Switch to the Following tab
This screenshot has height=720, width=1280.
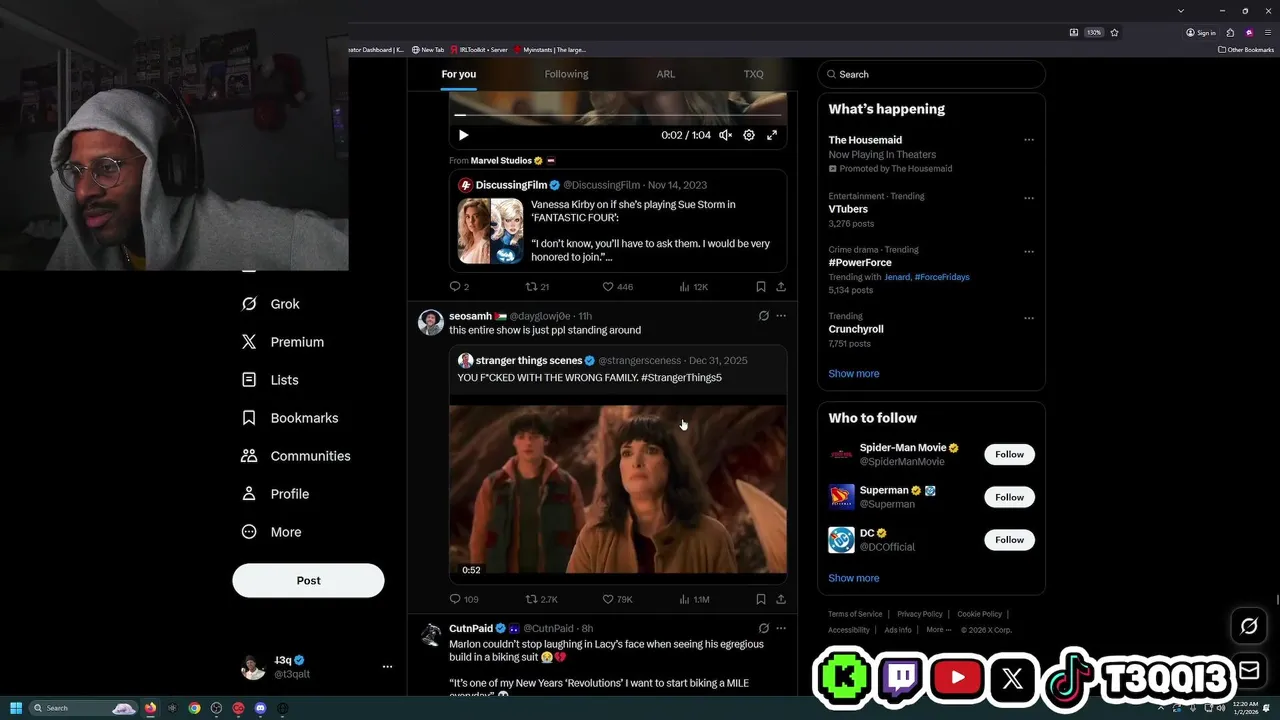point(566,74)
